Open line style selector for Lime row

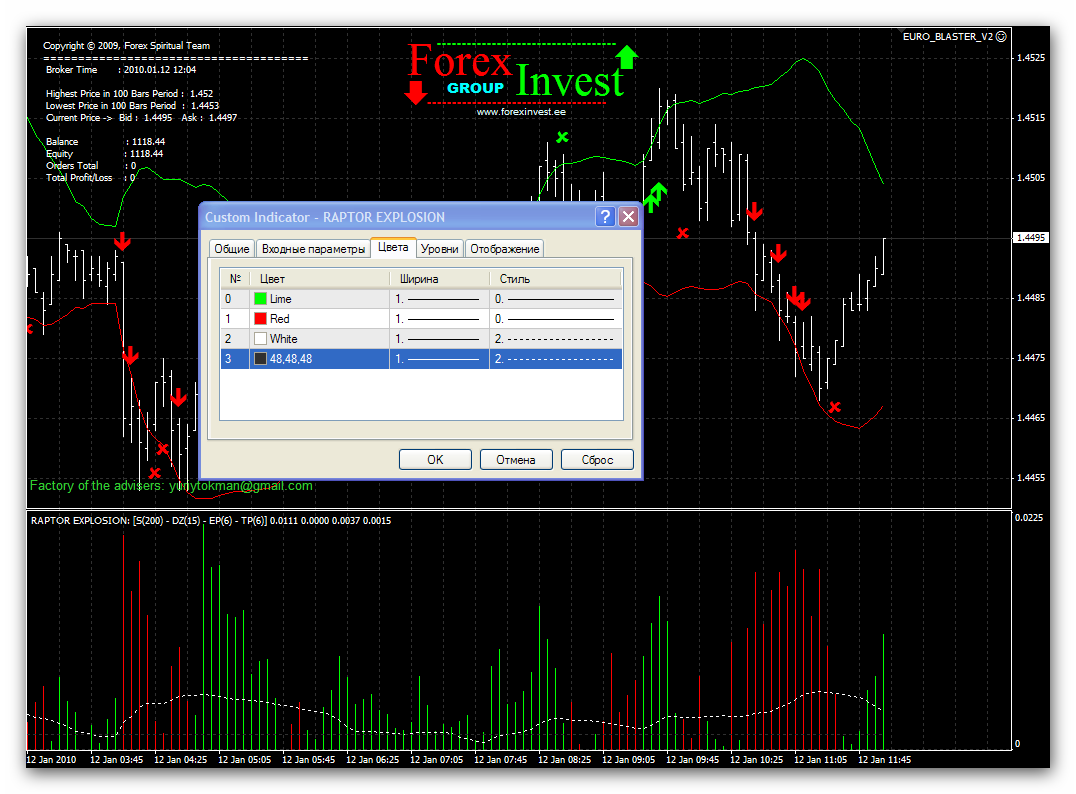[x=555, y=299]
